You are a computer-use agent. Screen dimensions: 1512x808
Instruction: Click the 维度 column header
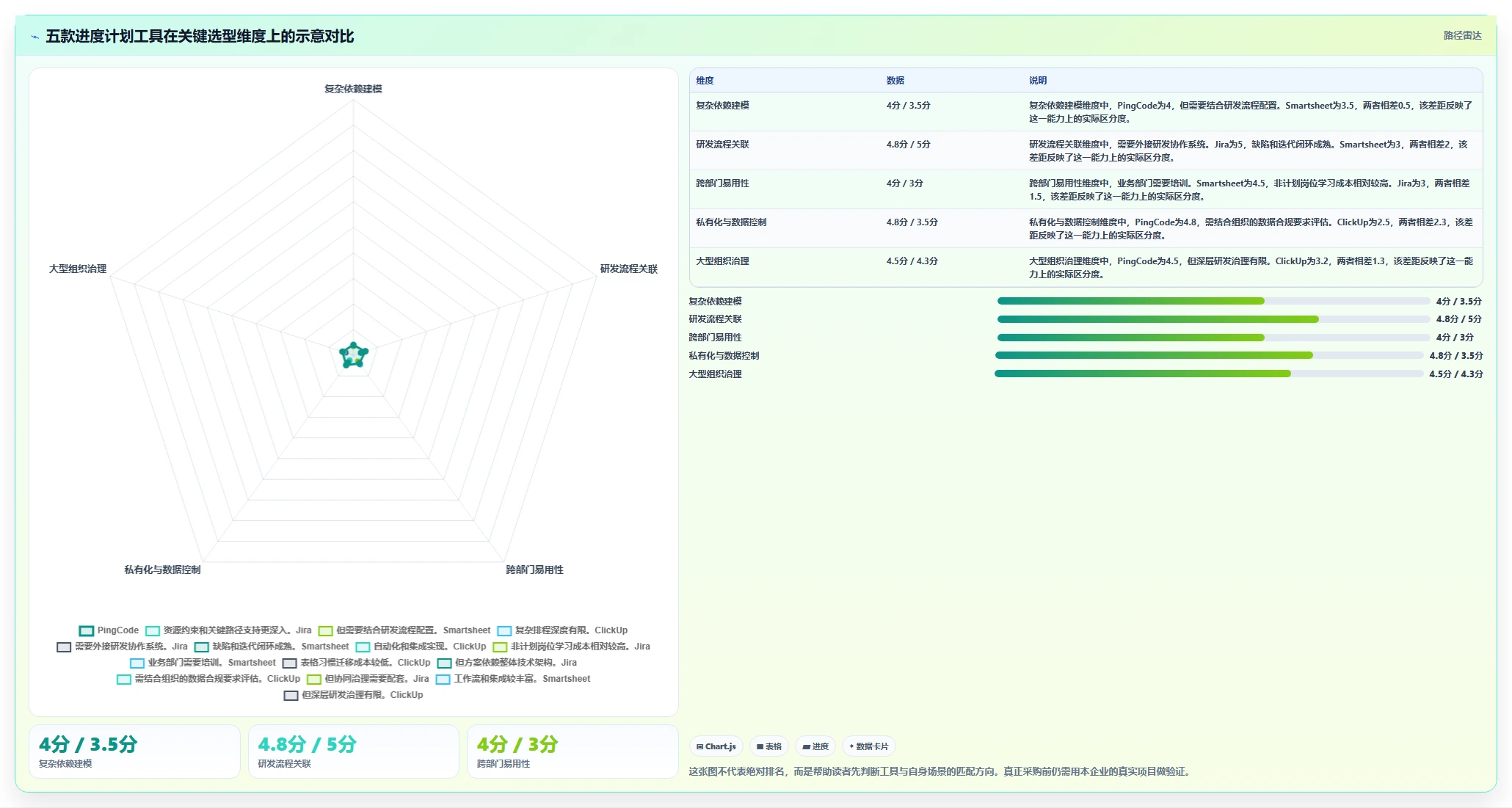click(x=705, y=81)
